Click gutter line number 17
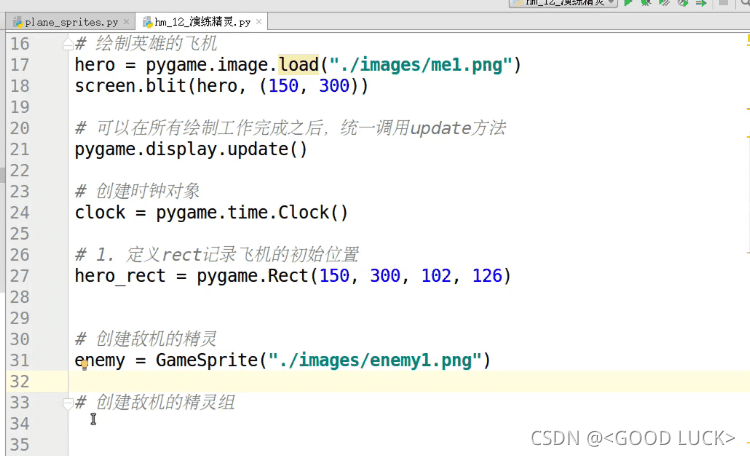This screenshot has width=750, height=456. point(20,65)
